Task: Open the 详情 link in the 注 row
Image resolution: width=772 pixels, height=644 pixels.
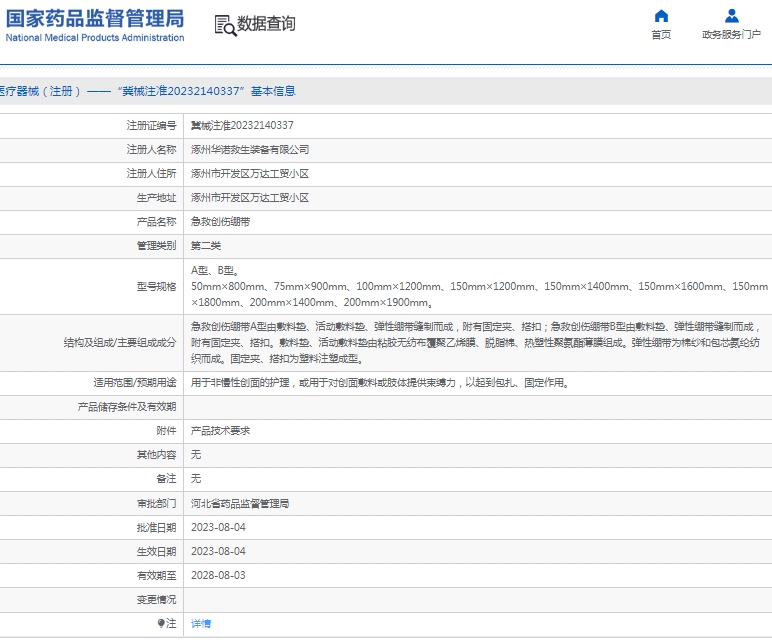Action: pyautogui.click(x=201, y=623)
